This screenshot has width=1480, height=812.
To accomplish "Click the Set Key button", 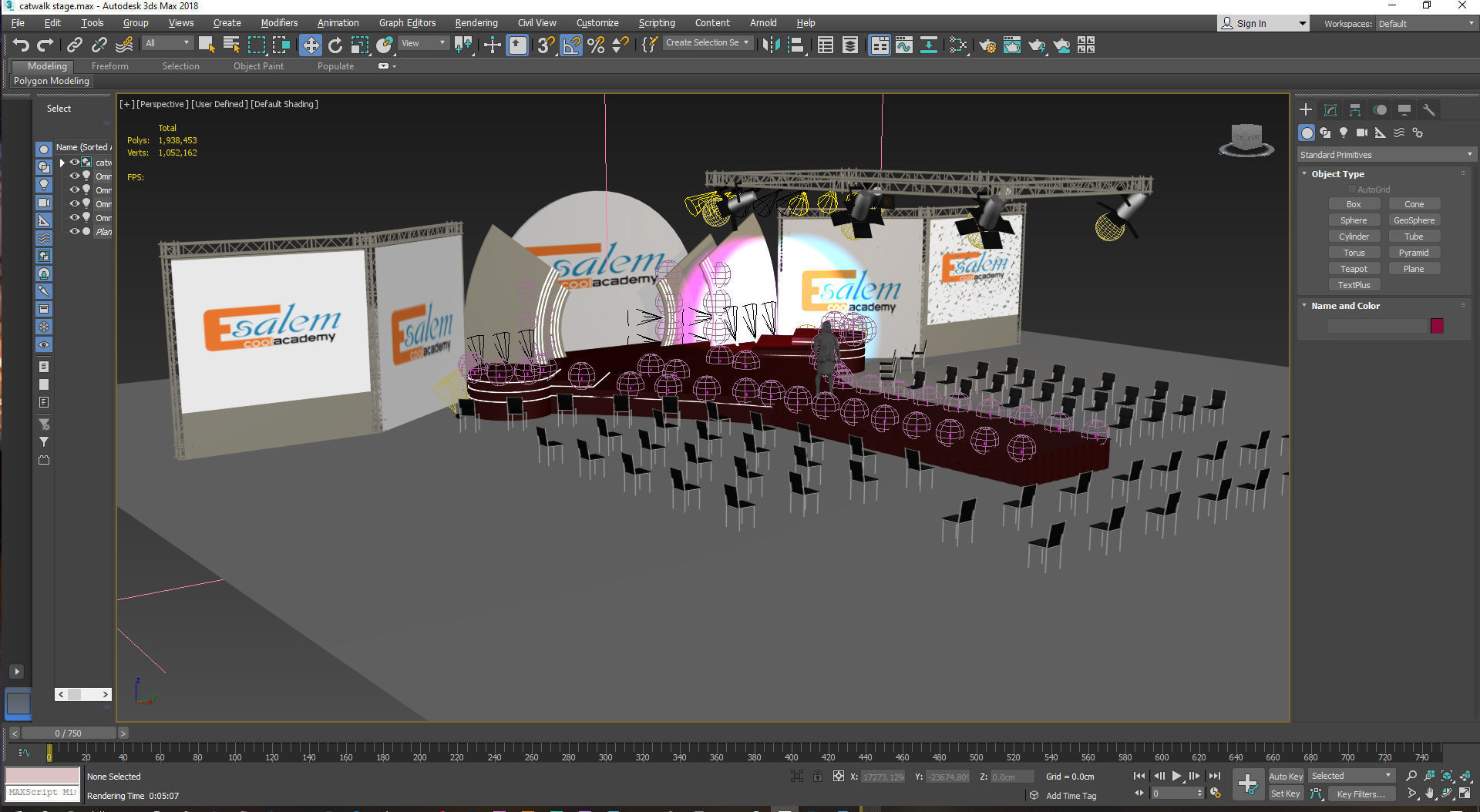I will tap(1286, 794).
